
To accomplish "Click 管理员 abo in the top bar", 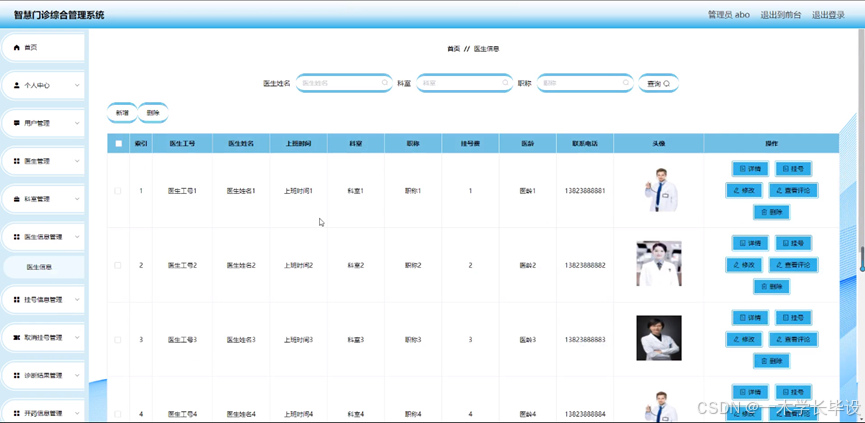I will click(x=729, y=15).
